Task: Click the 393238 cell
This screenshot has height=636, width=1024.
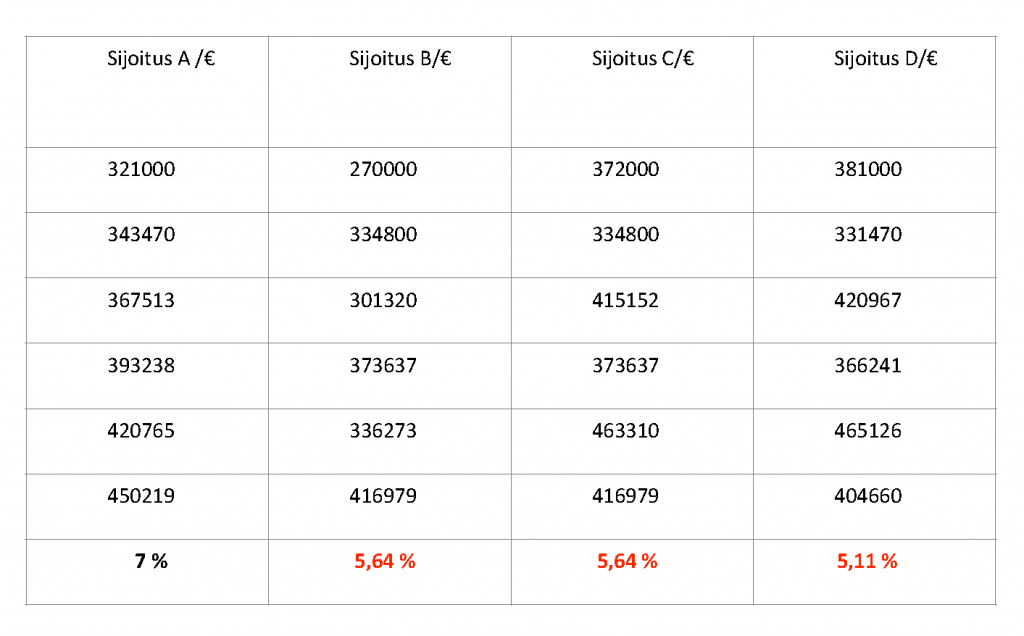Action: (141, 366)
